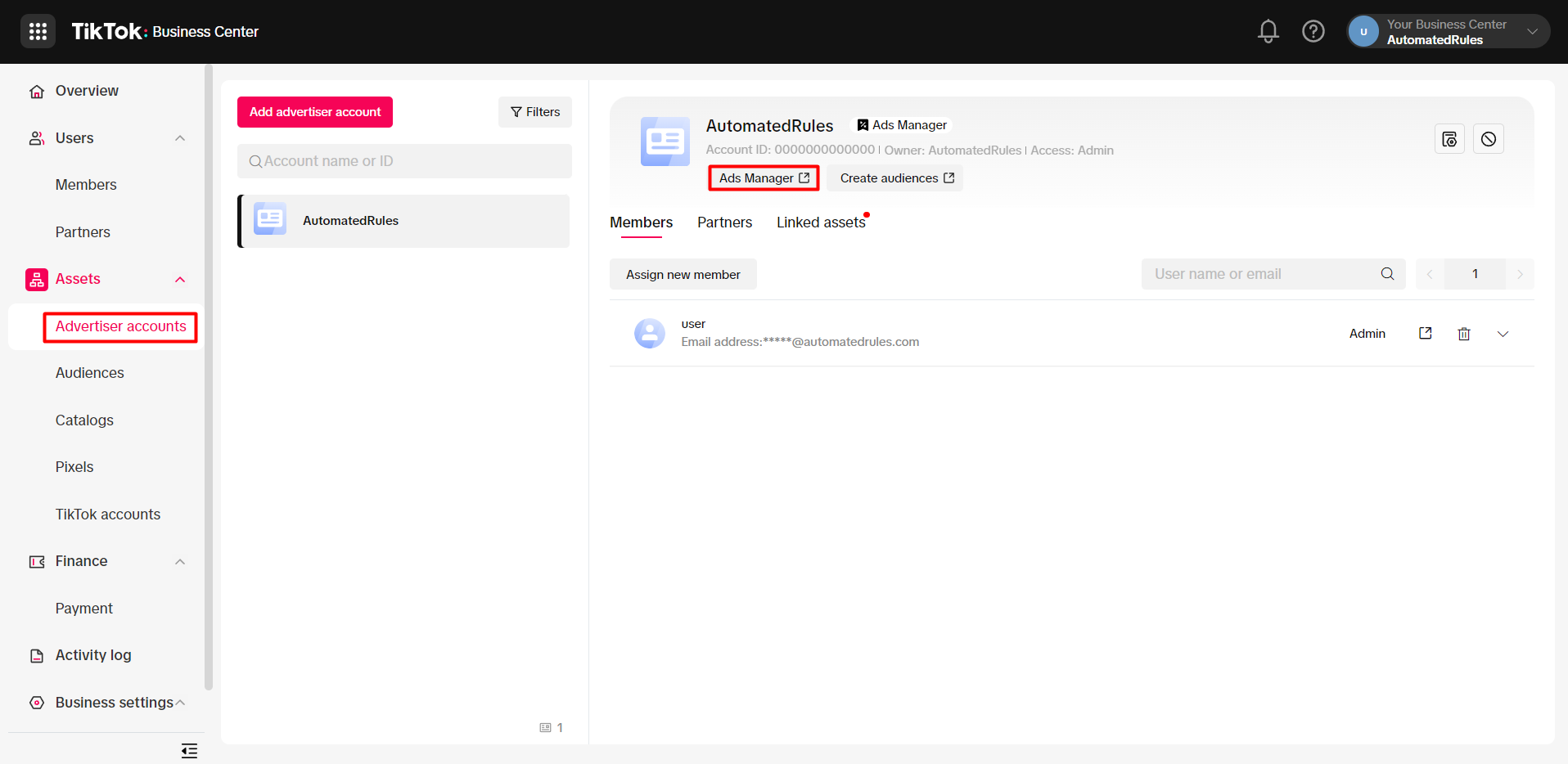
Task: Focus the Account name or ID search field
Action: [x=404, y=161]
